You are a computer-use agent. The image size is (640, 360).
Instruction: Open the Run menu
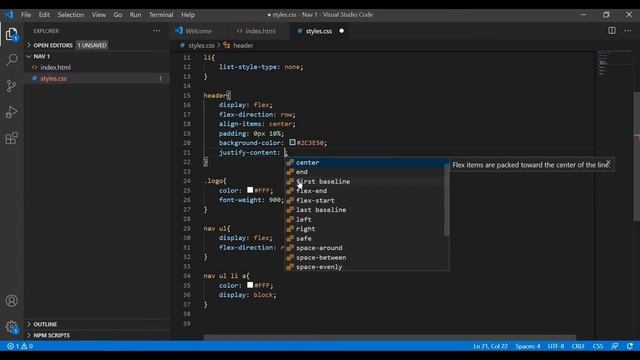click(x=135, y=15)
